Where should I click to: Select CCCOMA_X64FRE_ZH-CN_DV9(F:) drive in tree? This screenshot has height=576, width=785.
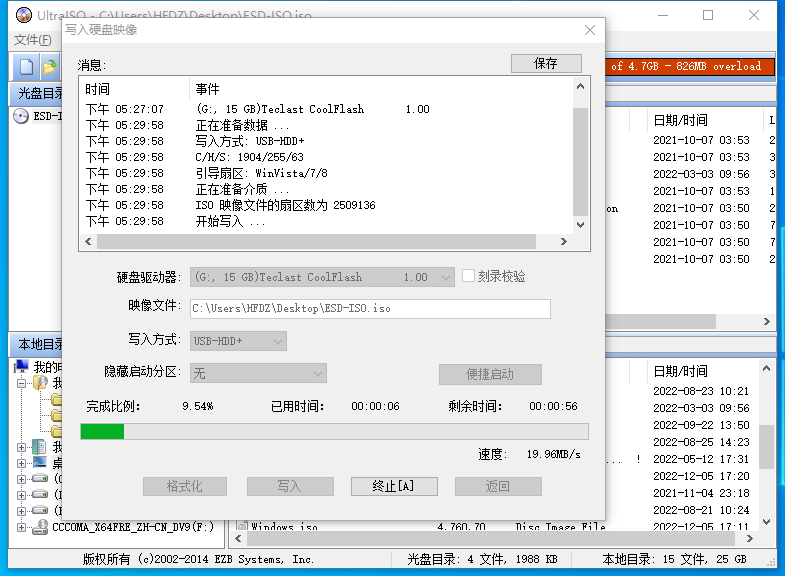(133, 527)
